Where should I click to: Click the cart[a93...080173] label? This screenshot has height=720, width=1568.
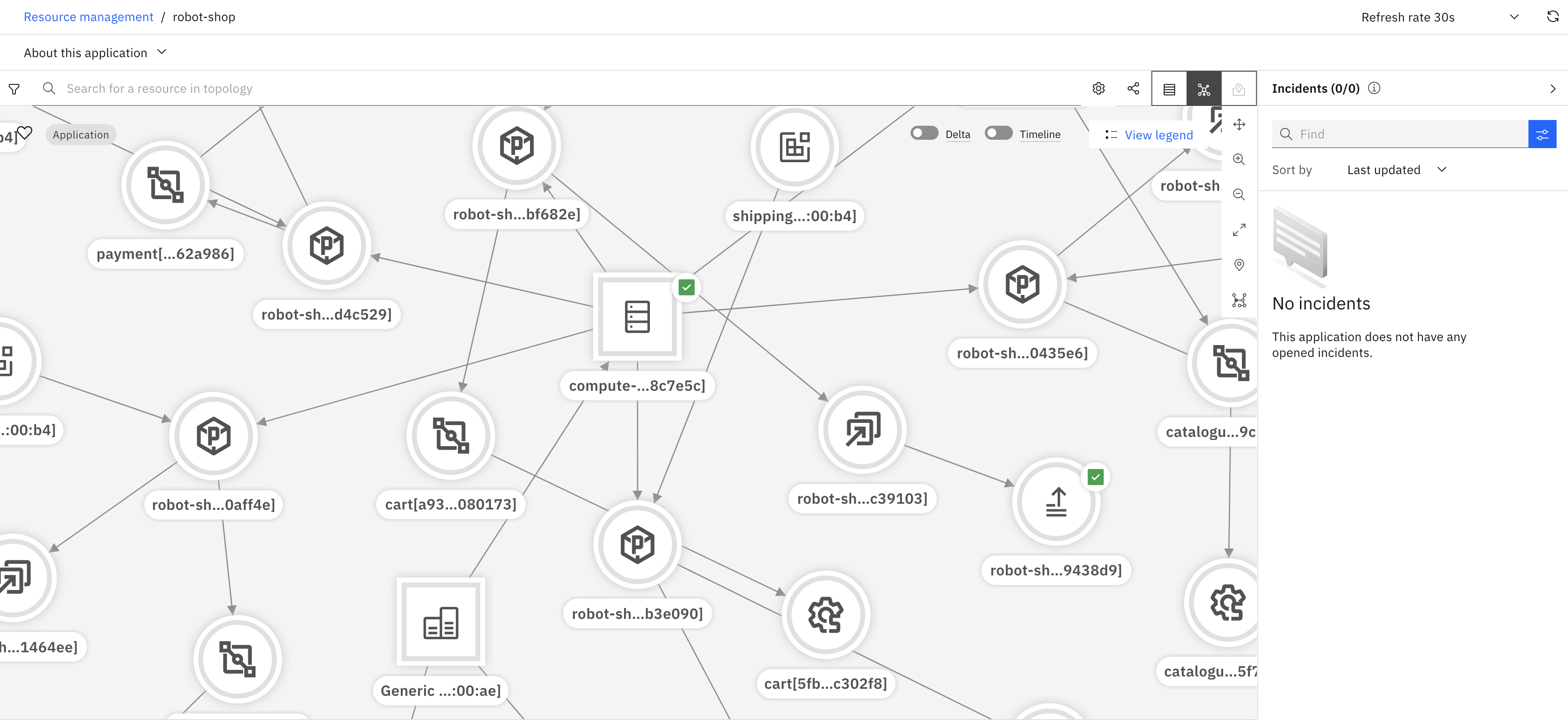(451, 504)
